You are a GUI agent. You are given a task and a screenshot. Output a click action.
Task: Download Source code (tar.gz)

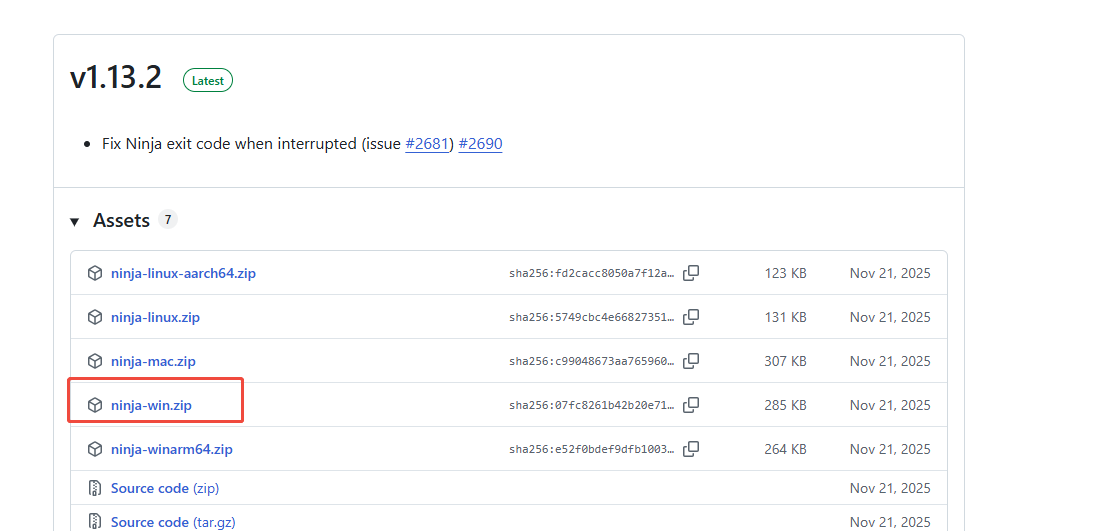[173, 522]
